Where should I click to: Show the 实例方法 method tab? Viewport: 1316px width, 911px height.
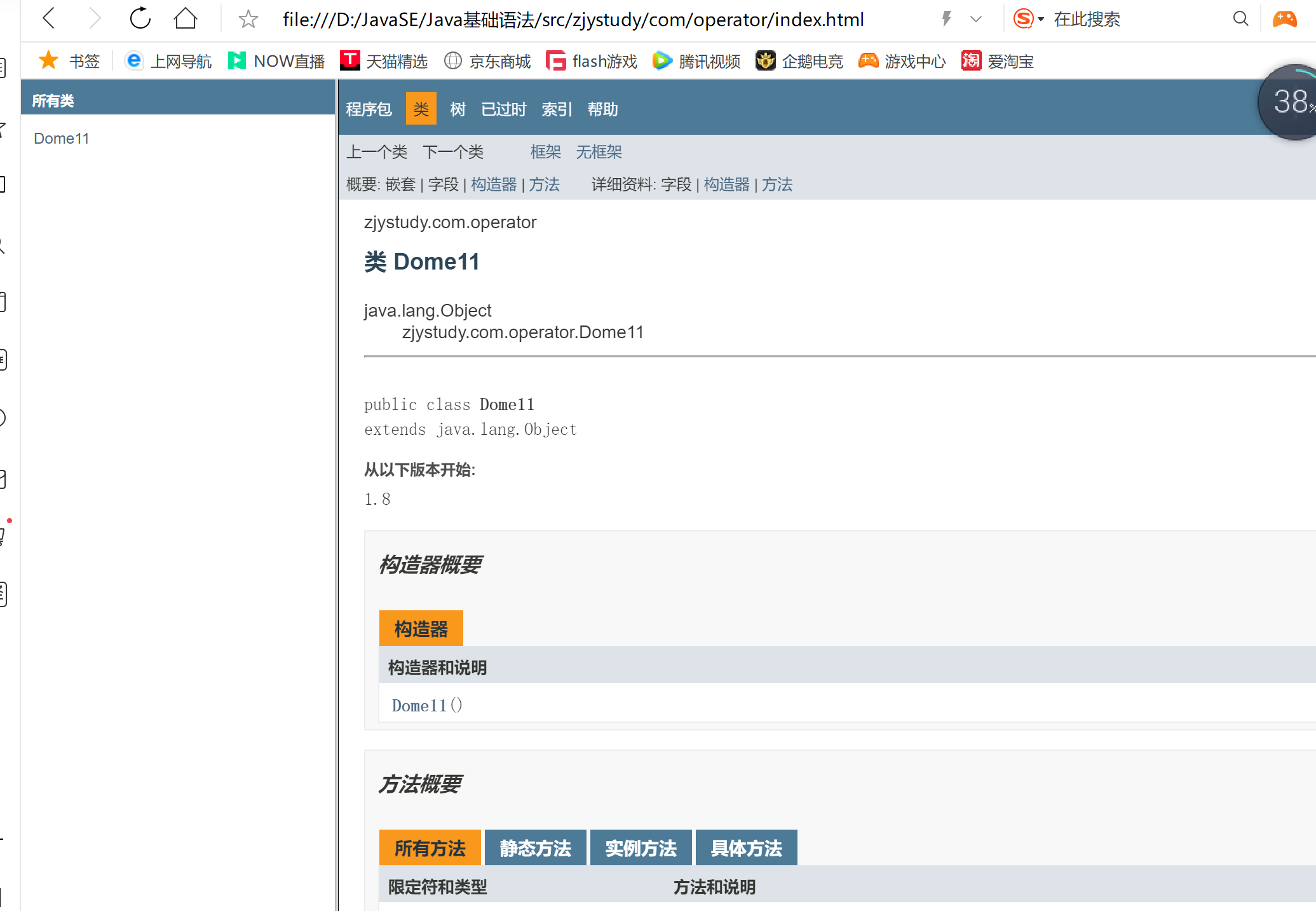pos(641,848)
